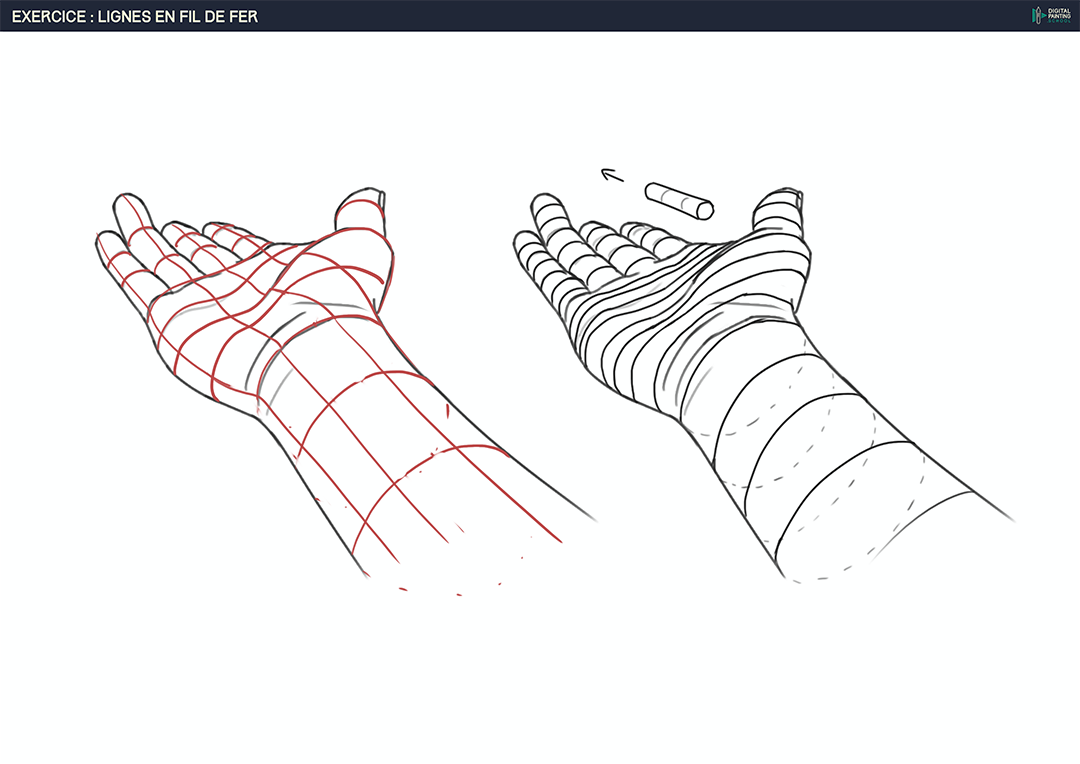Click the small arrow sketch above the right hand
Image resolution: width=1080 pixels, height=764 pixels.
pos(612,177)
